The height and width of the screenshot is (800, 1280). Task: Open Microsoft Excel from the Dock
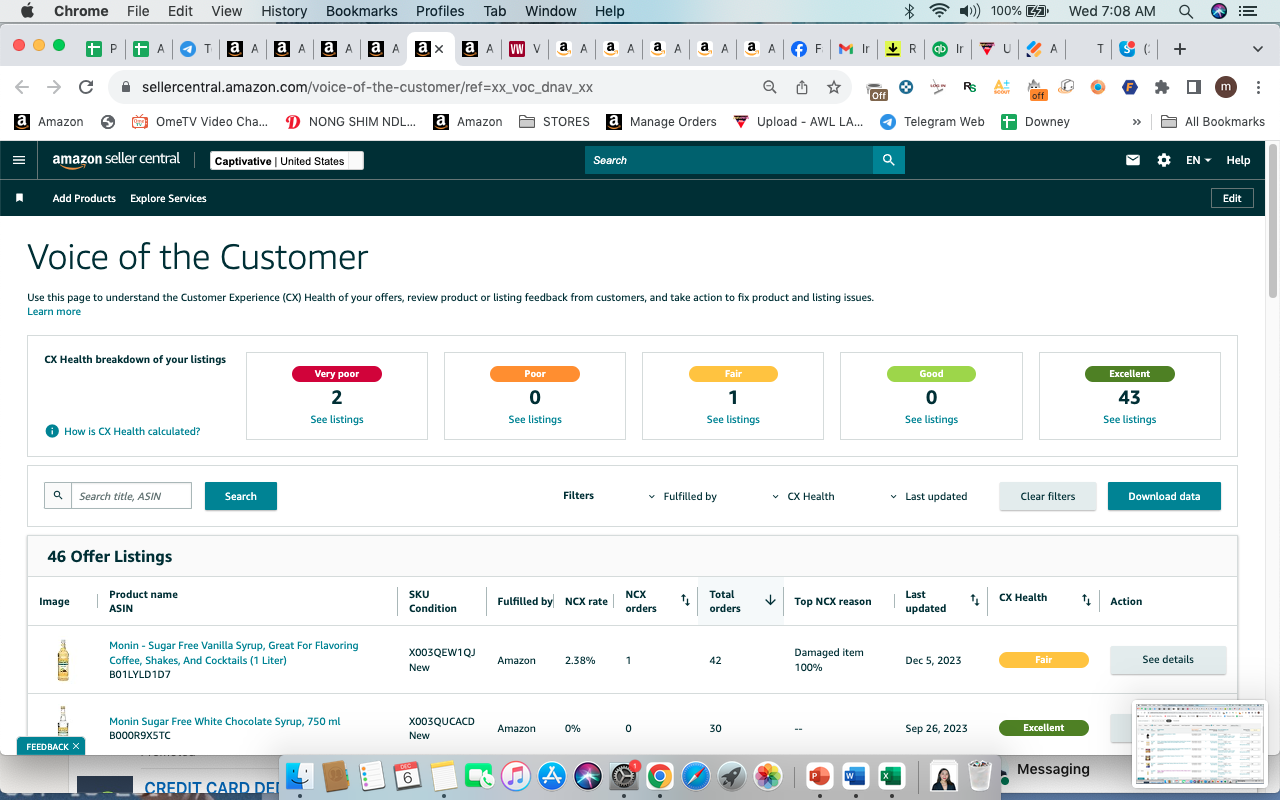[x=890, y=776]
